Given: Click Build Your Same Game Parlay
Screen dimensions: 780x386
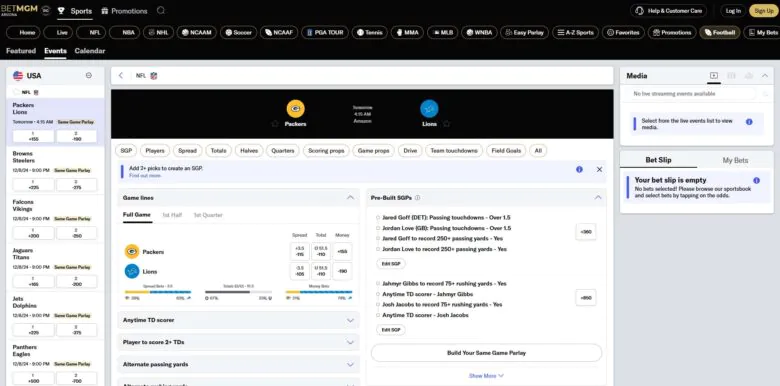Looking at the screenshot, I should (x=486, y=353).
